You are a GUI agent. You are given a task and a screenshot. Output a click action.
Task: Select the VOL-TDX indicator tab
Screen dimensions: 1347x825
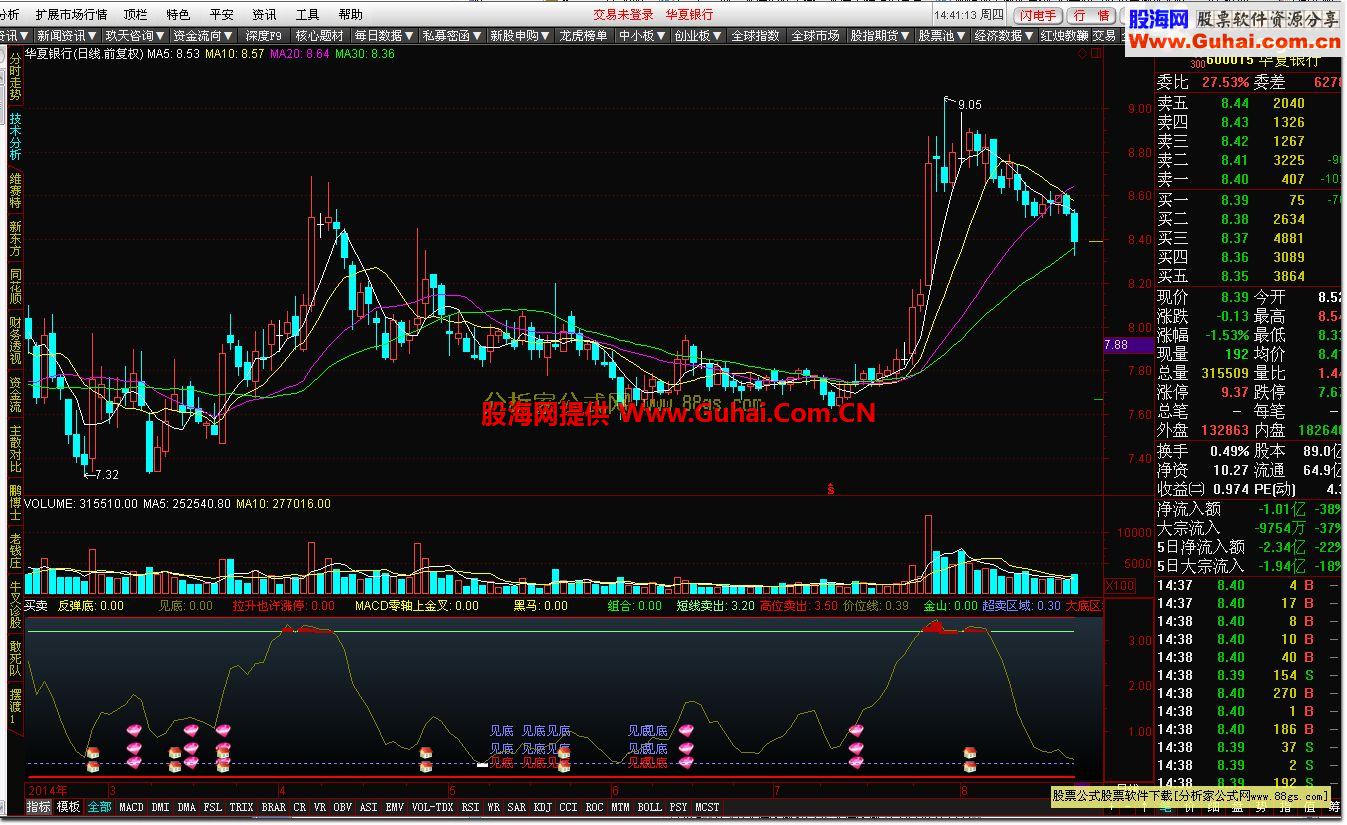coord(432,806)
